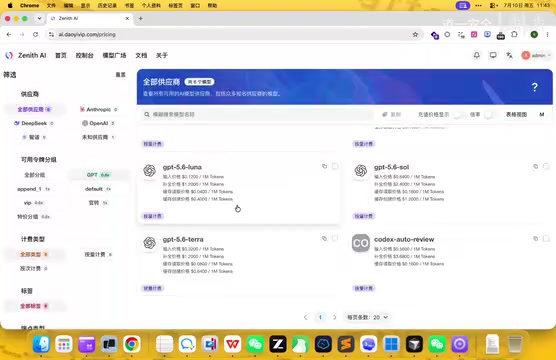Click the monitor theme icon in header
This screenshot has height=360, width=556.
[x=493, y=55]
